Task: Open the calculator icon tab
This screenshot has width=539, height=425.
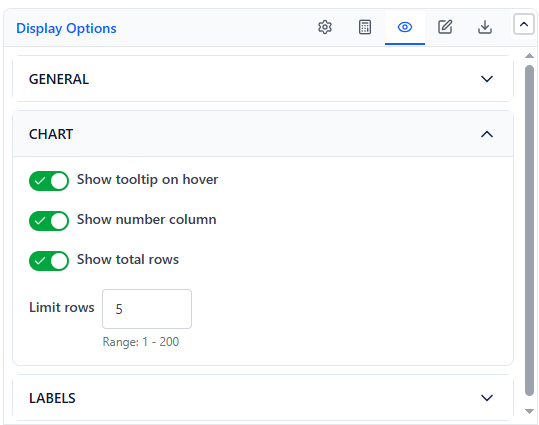Action: coord(365,27)
